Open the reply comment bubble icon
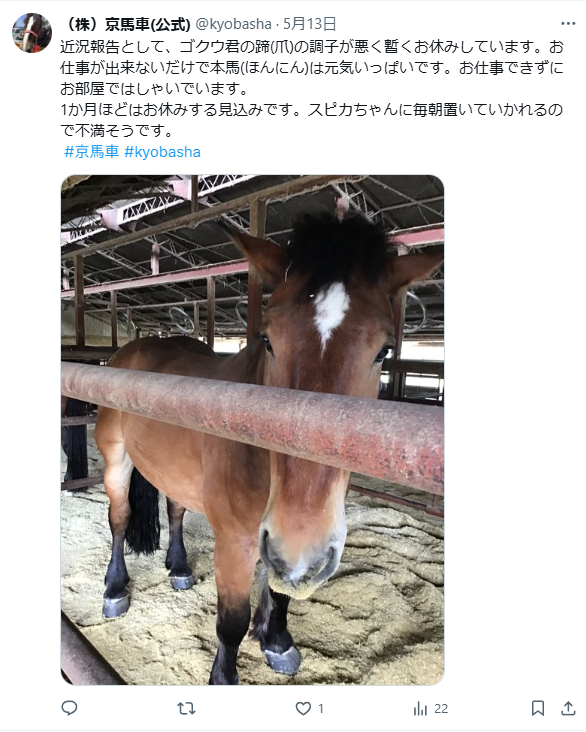The width and height of the screenshot is (586, 732). point(69,708)
